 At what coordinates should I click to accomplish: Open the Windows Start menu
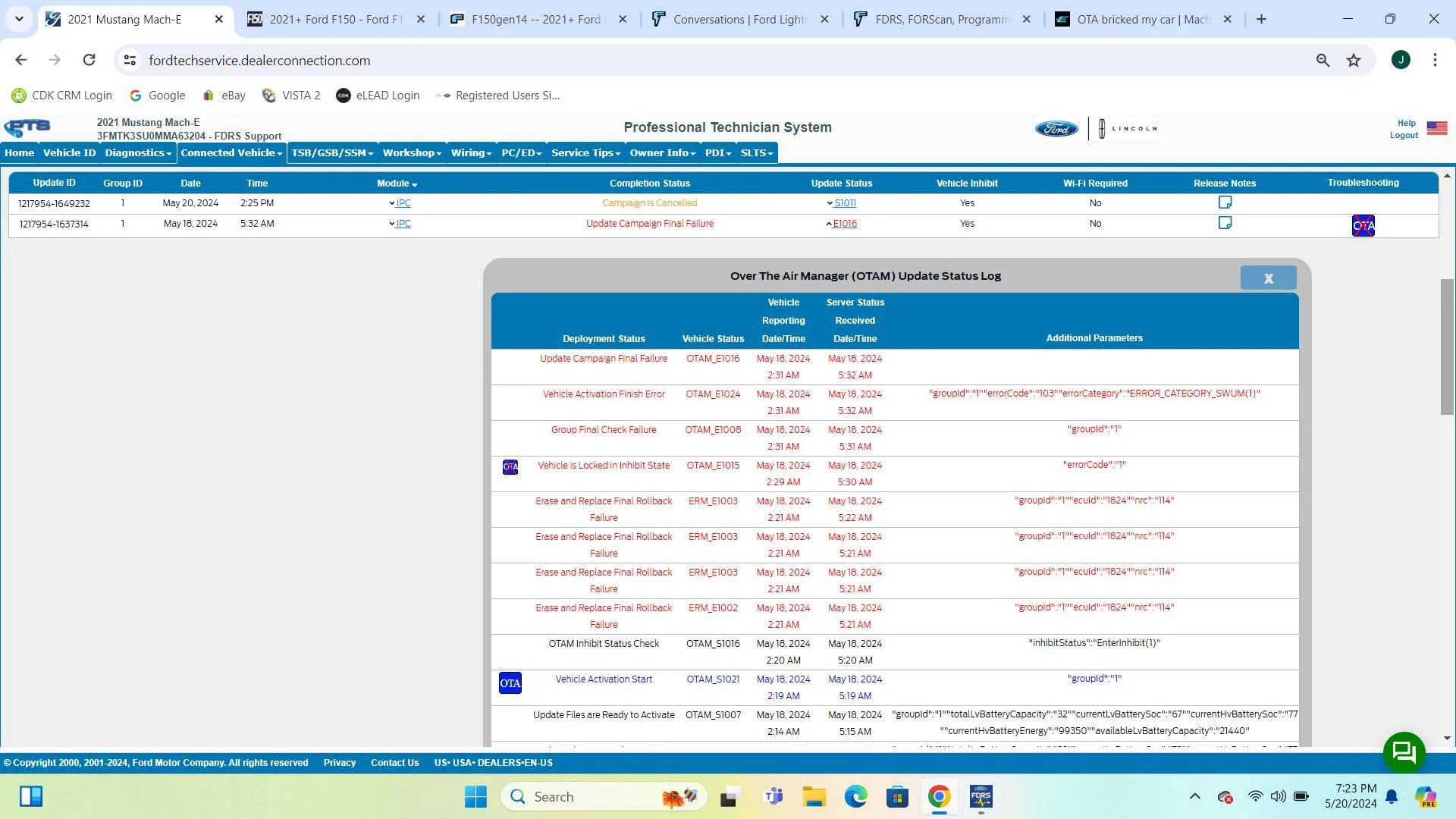[x=475, y=797]
